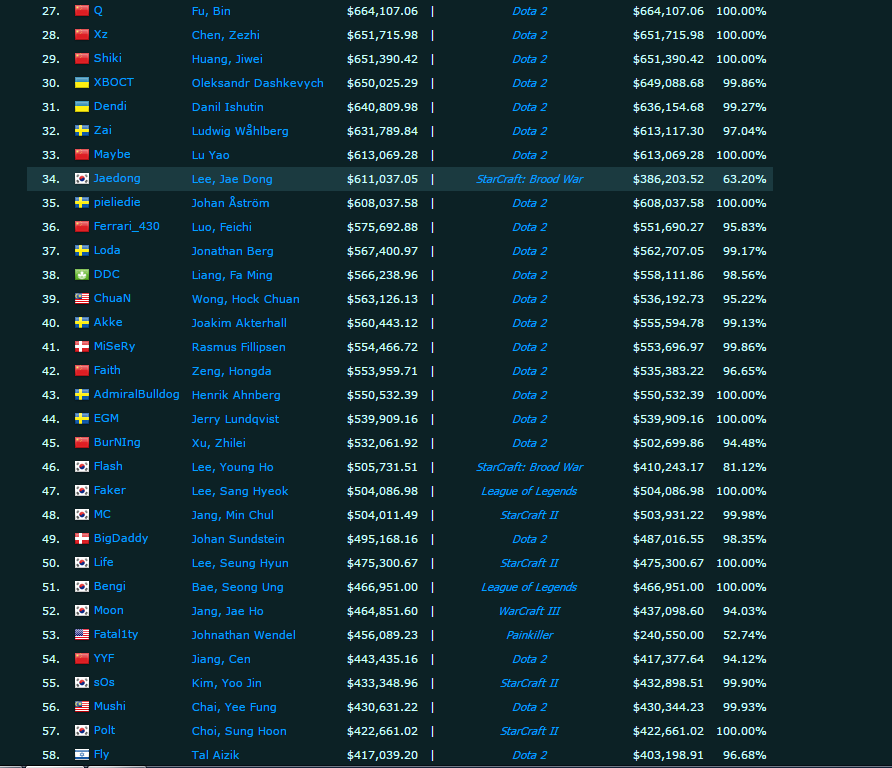
Task: Open the ChuaN player ID link
Action: [x=112, y=298]
